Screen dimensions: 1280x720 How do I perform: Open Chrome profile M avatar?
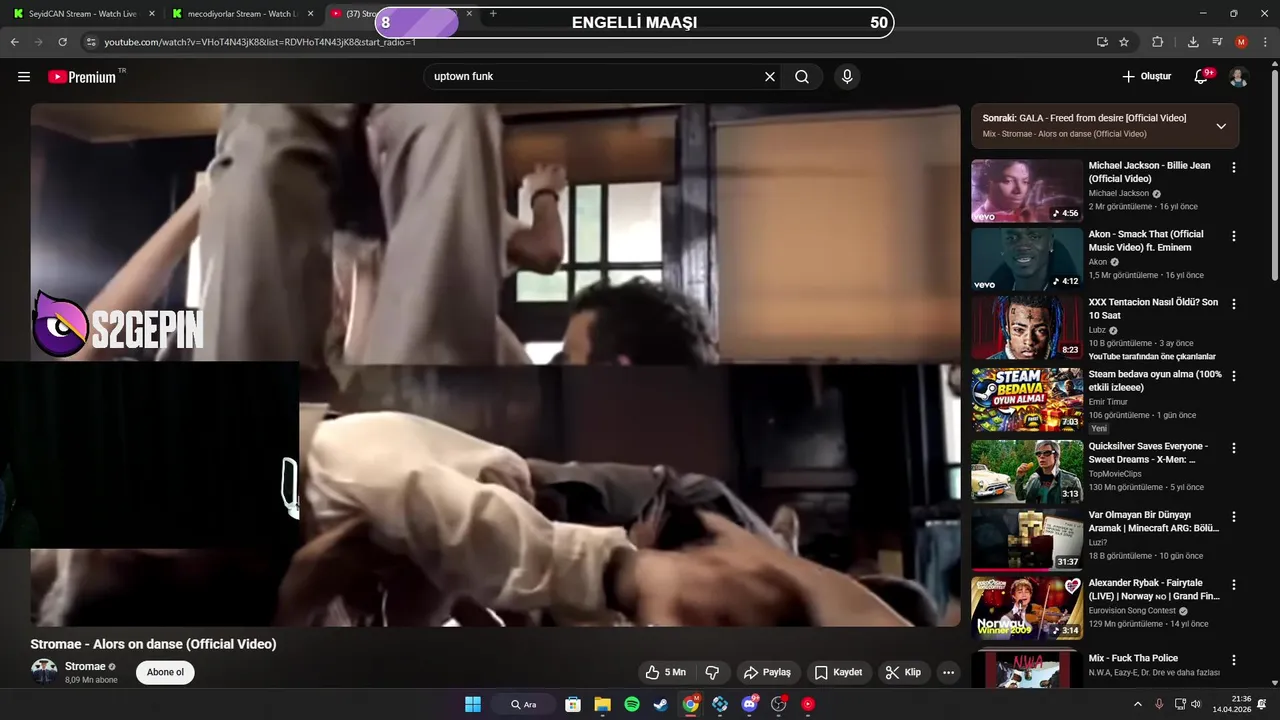click(1241, 42)
